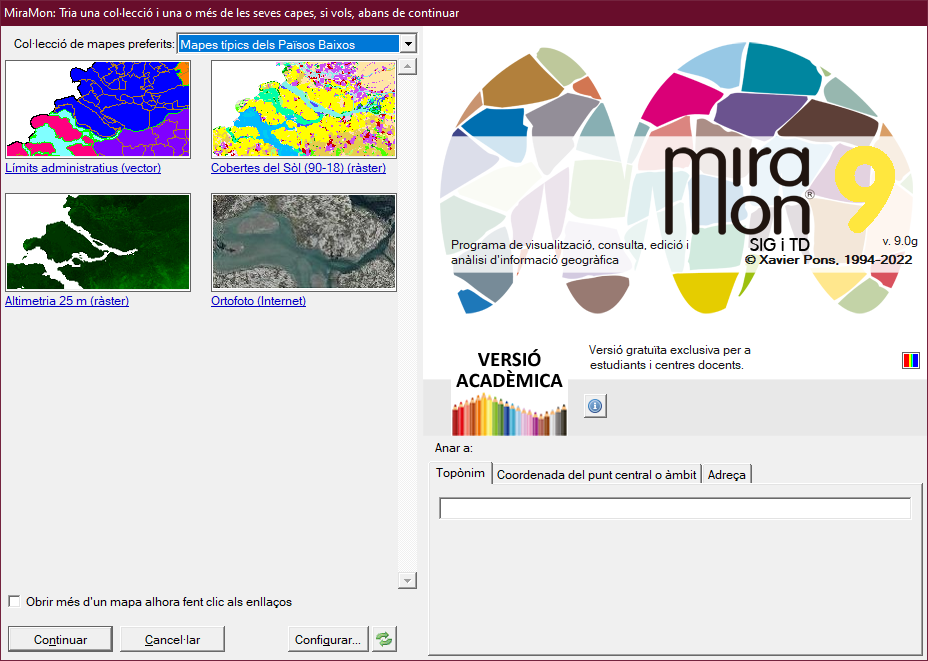Click the 'Anar a:' label
The height and width of the screenshot is (661, 928).
(x=454, y=448)
